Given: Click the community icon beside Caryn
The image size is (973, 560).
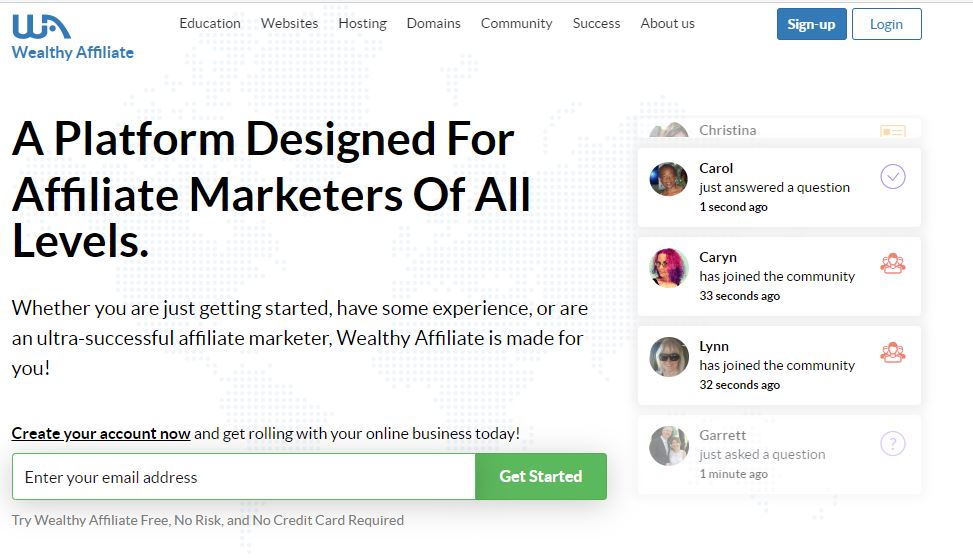Looking at the screenshot, I should point(892,264).
